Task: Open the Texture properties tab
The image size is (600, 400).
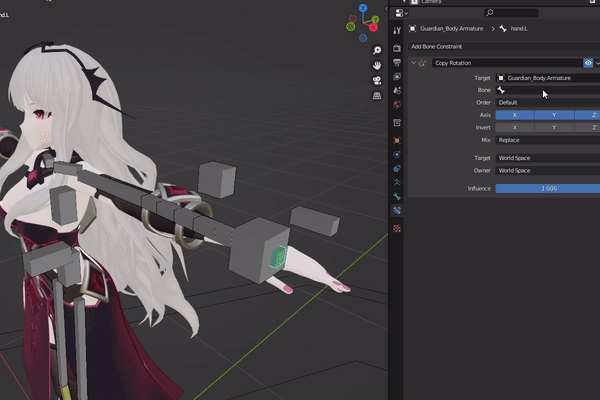Action: click(x=397, y=229)
